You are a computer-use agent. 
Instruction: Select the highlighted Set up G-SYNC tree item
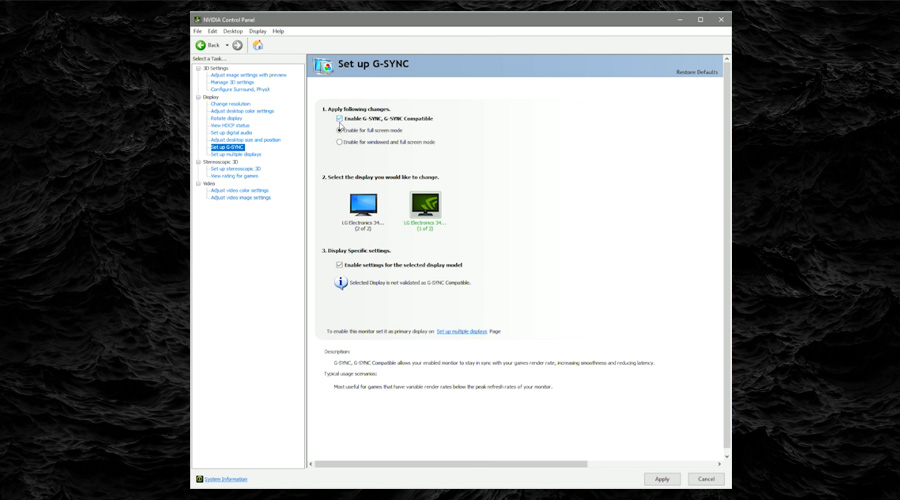pos(227,148)
